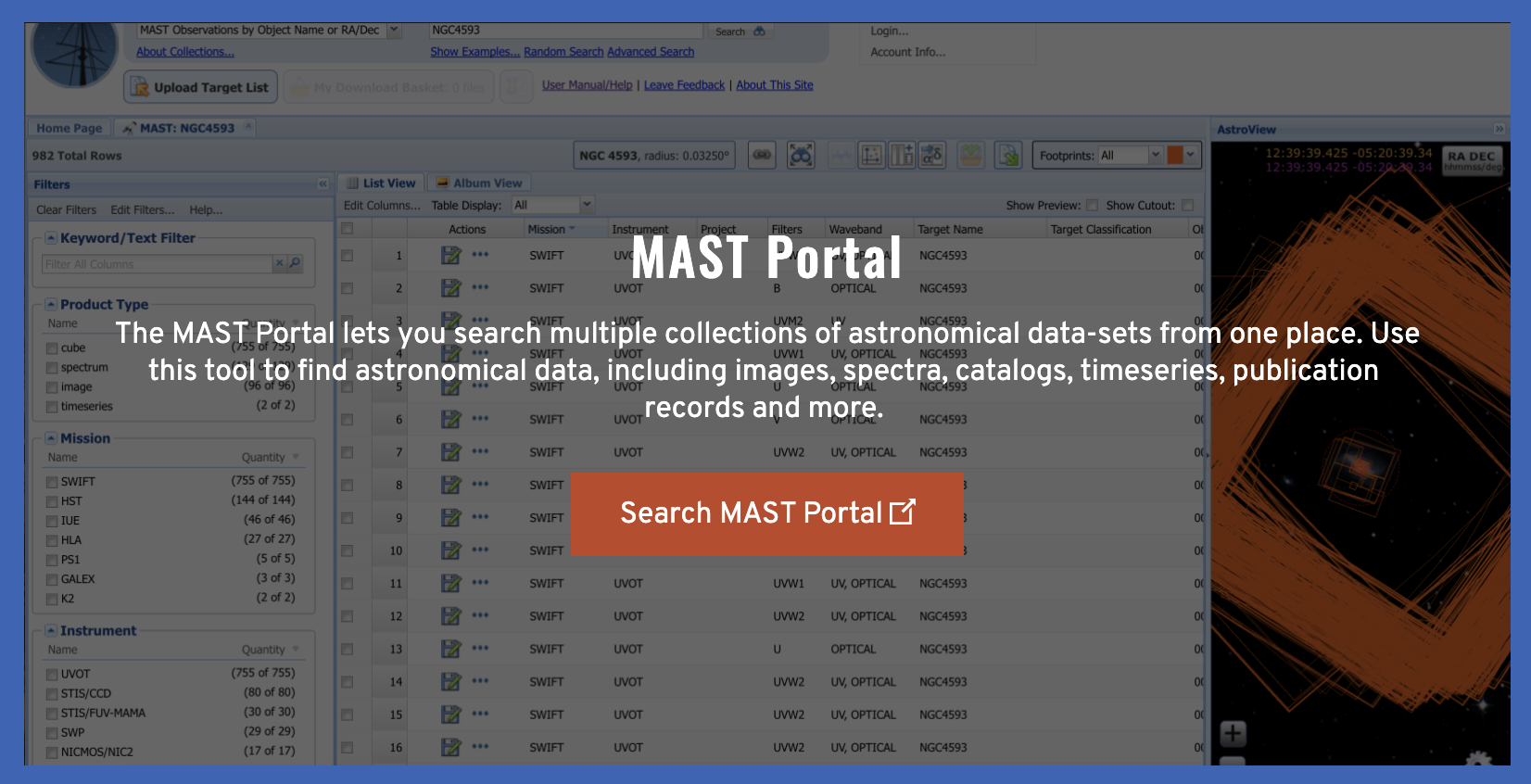This screenshot has width=1531, height=784.
Task: Check the HST mission filter
Action: click(52, 501)
